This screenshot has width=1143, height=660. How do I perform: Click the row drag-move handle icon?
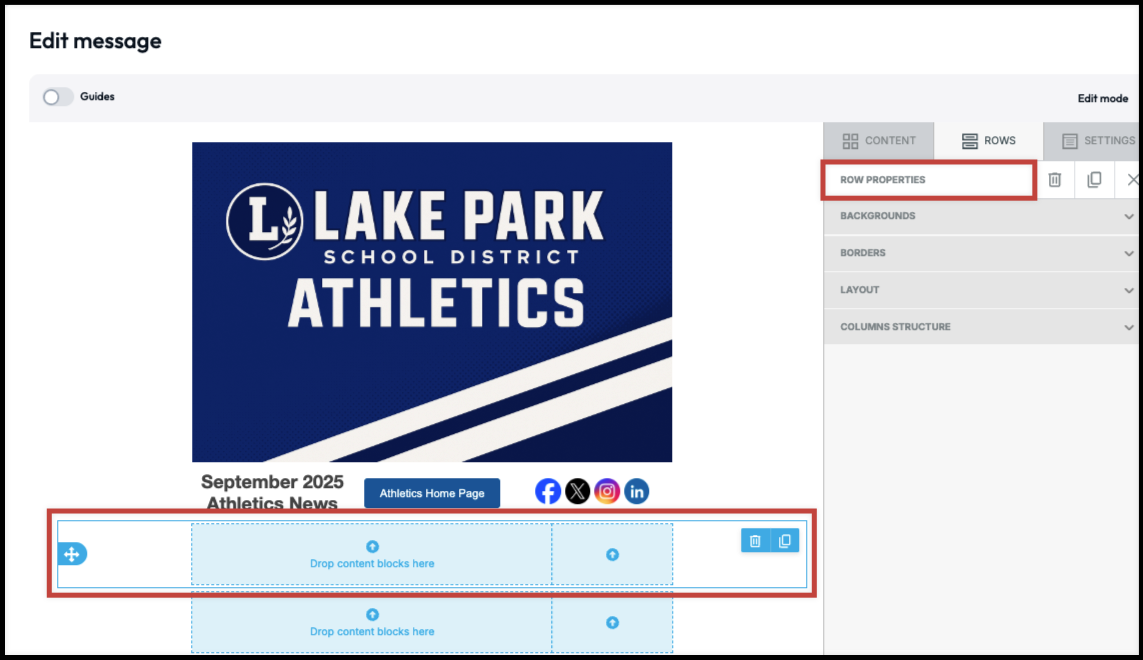click(x=72, y=554)
